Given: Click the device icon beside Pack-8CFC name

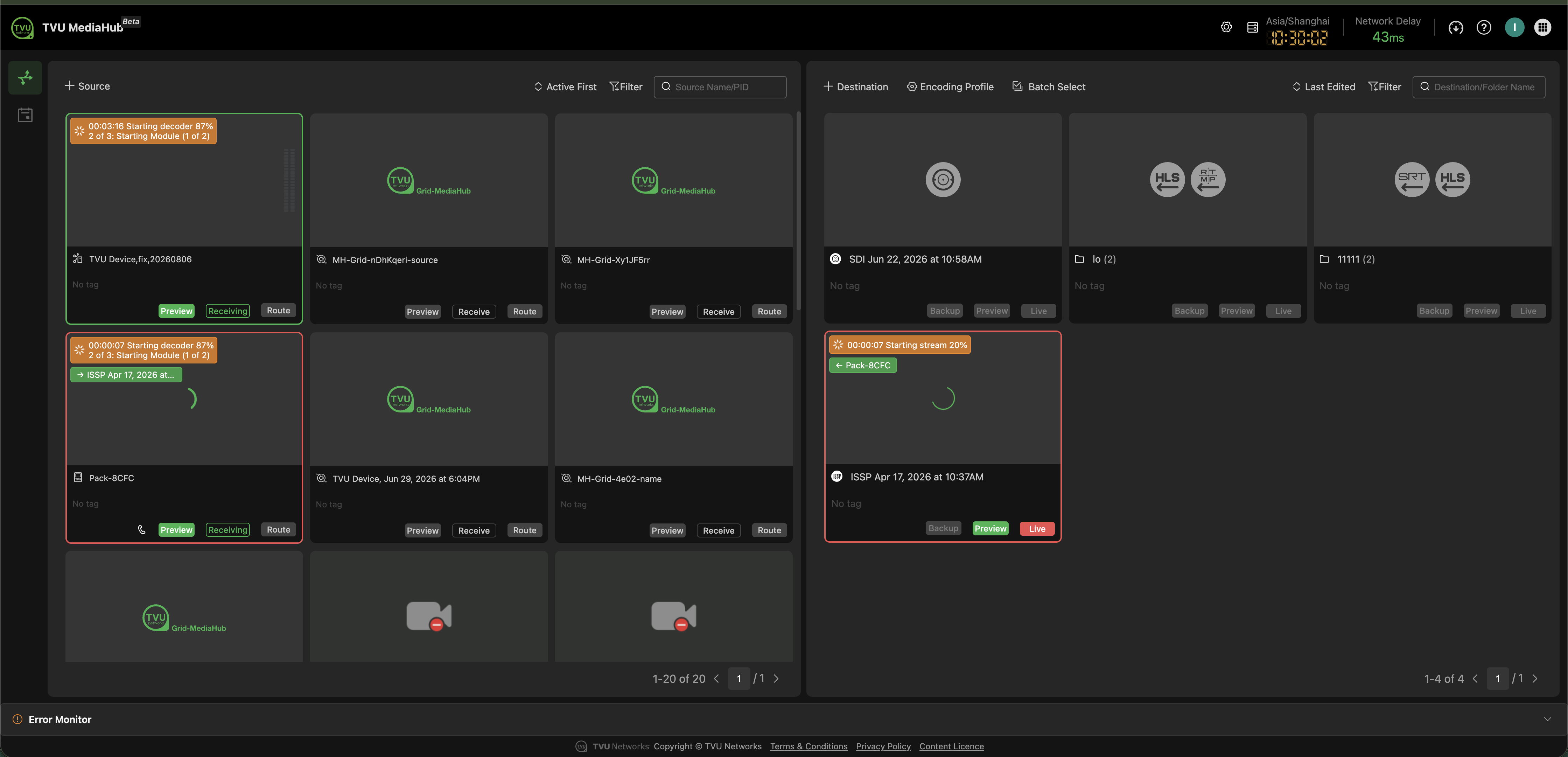Looking at the screenshot, I should 78,478.
